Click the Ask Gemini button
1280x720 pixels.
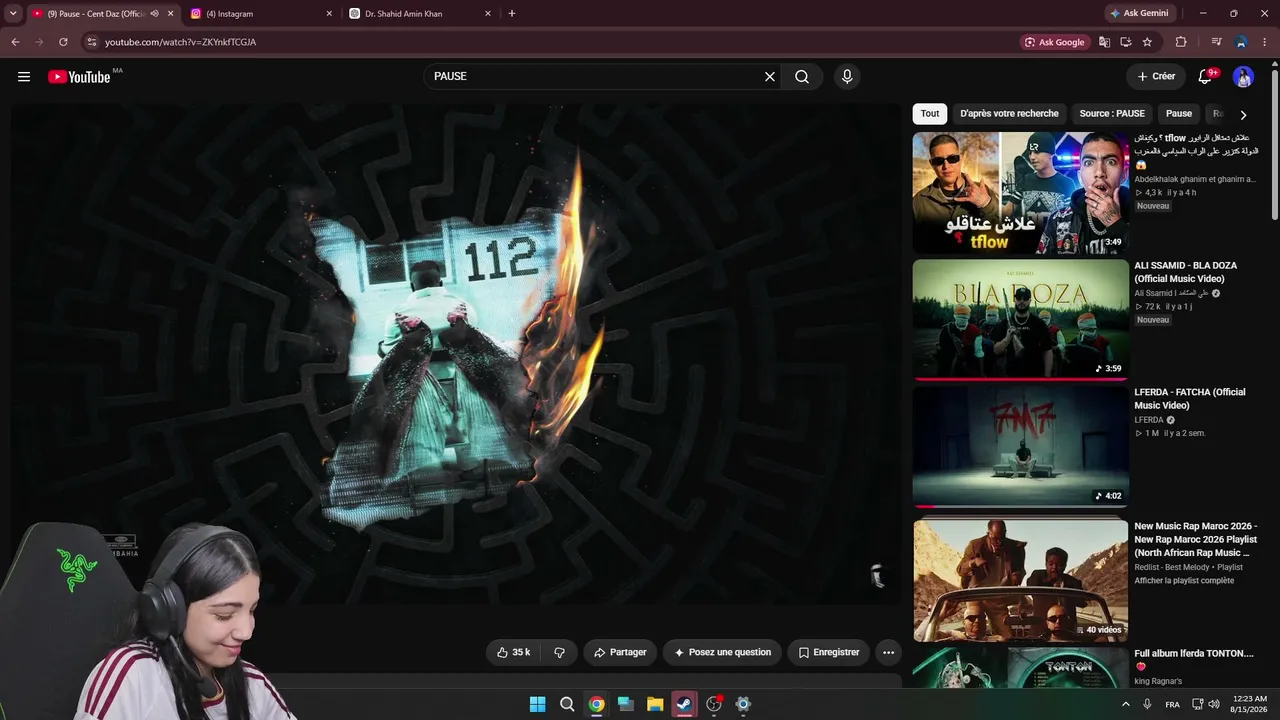[1139, 14]
